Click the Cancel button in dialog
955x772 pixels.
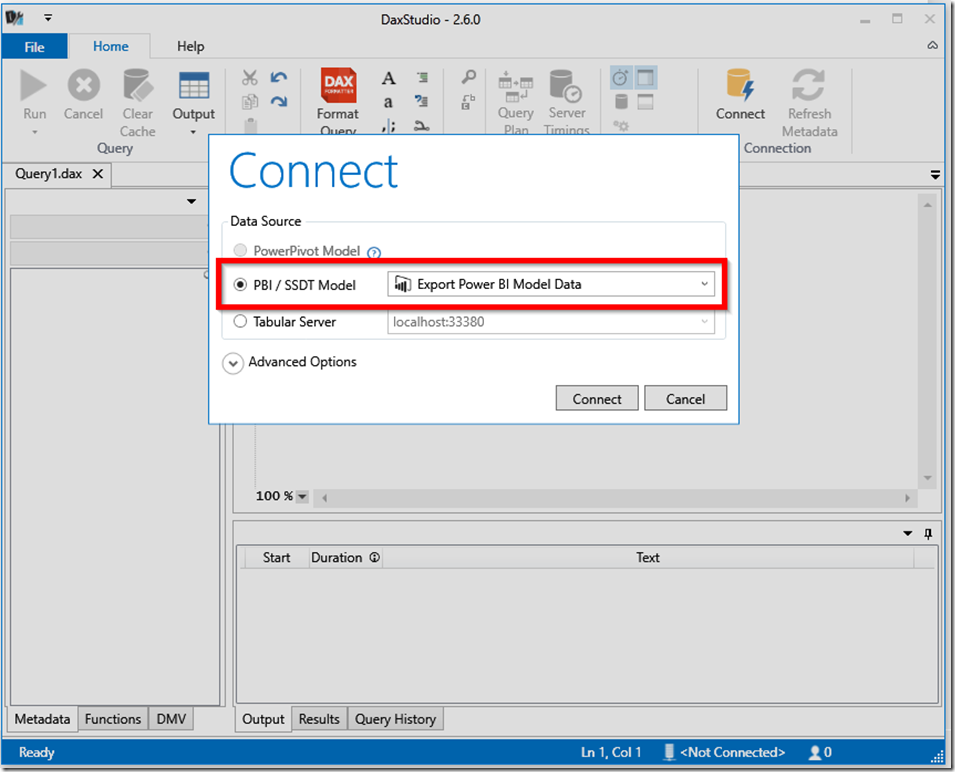[685, 398]
